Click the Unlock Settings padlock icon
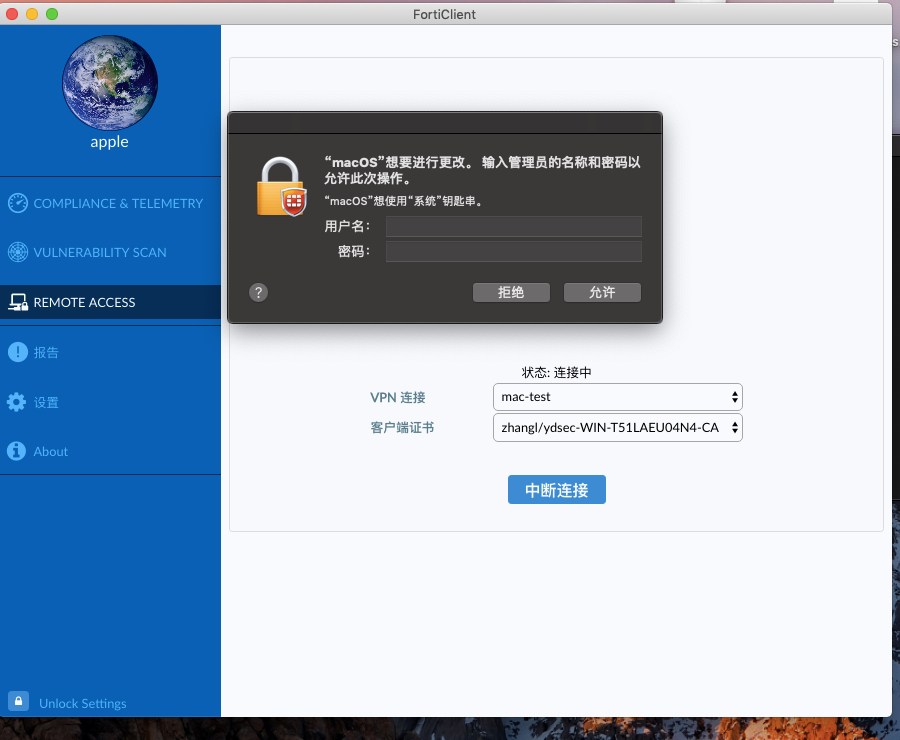The width and height of the screenshot is (900, 740). [18, 702]
